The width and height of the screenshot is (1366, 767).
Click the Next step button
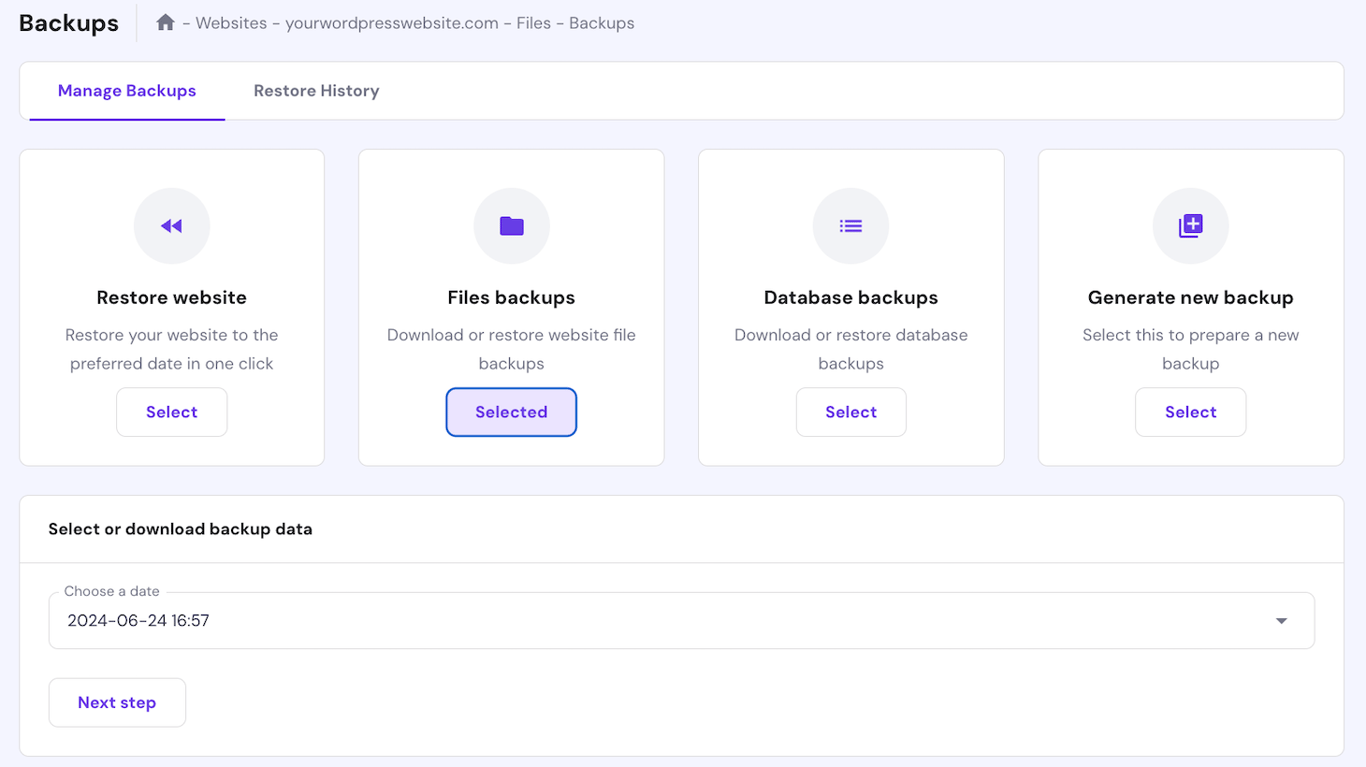(x=117, y=702)
